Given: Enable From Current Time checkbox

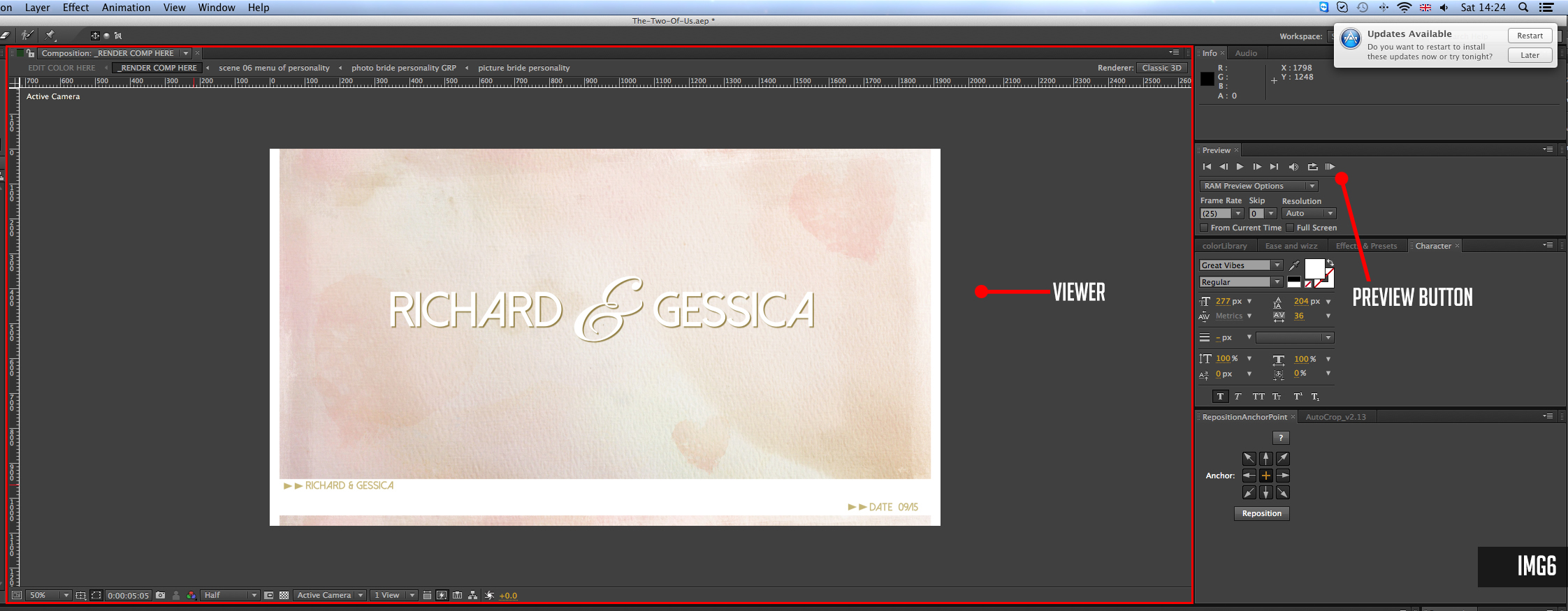Looking at the screenshot, I should [x=1204, y=228].
